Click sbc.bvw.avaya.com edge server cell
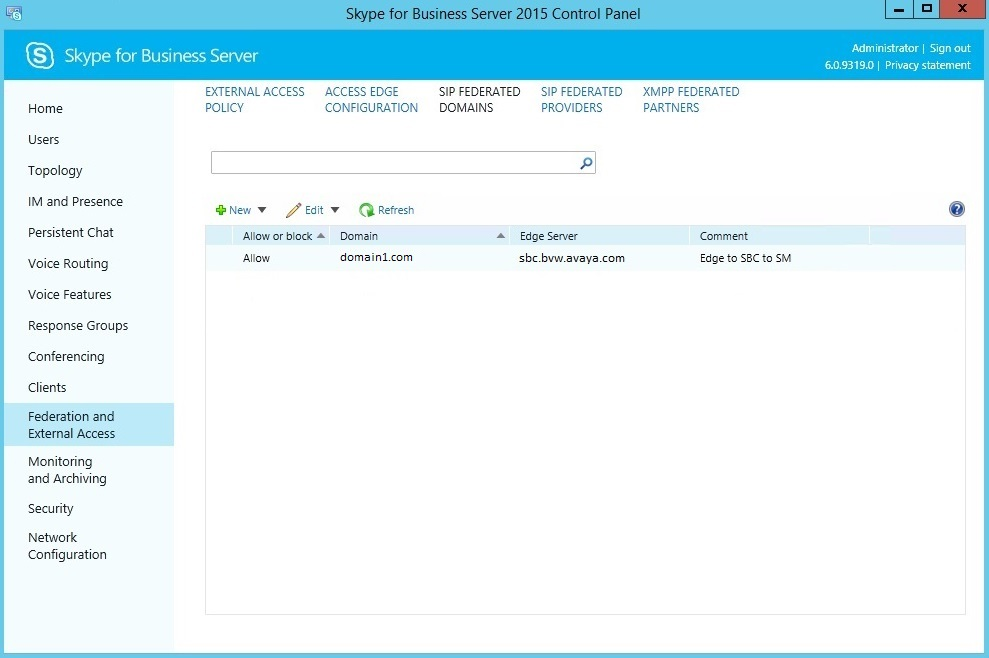 pos(572,258)
